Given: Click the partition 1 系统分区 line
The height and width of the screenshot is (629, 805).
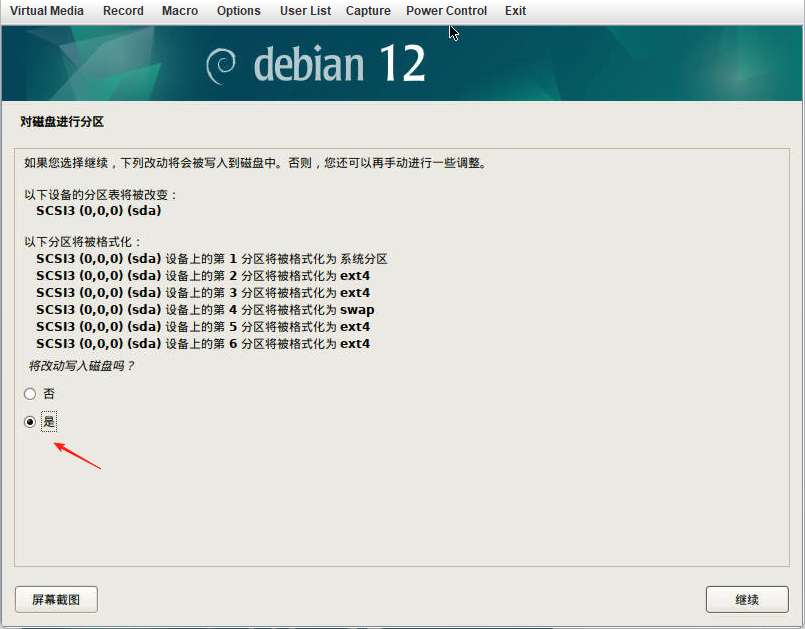Looking at the screenshot, I should [x=212, y=259].
